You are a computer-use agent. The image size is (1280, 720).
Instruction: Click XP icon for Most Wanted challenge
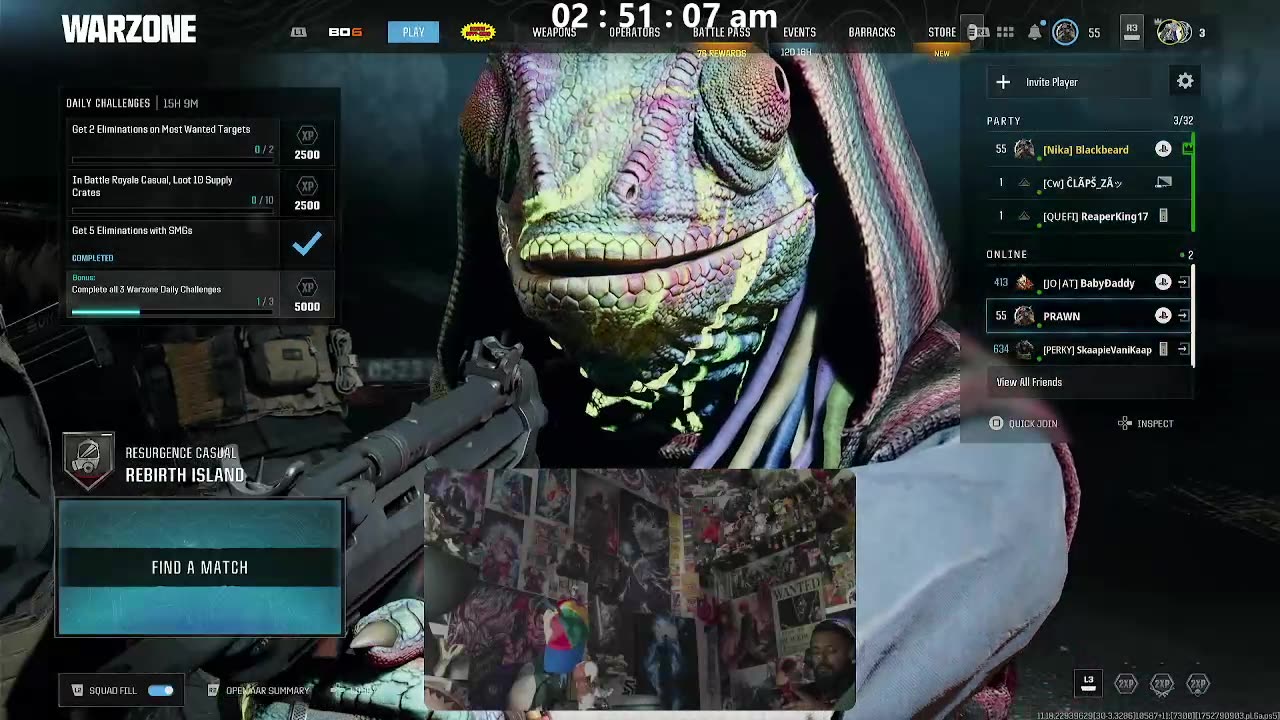(x=307, y=135)
